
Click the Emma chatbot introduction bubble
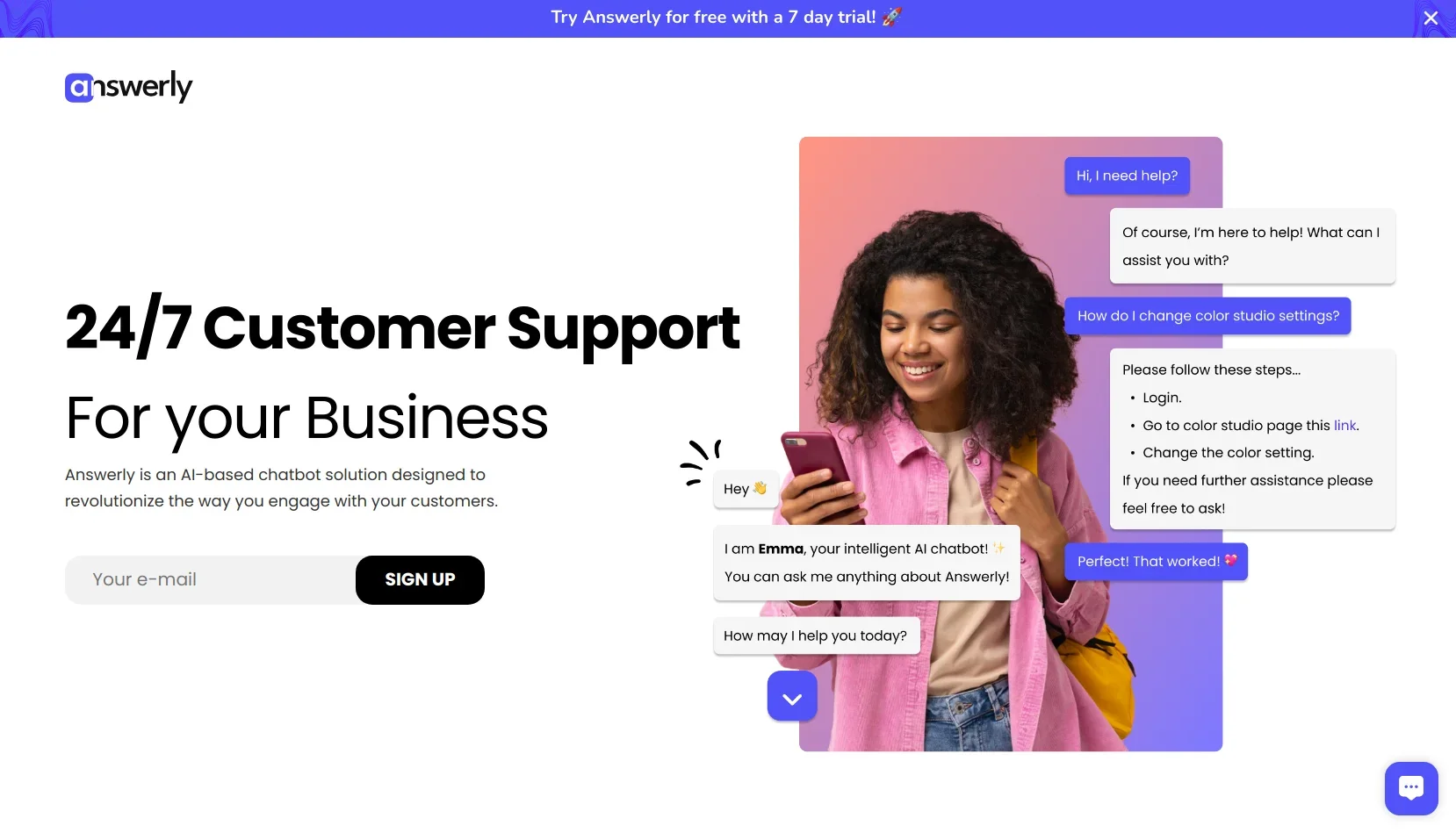point(867,563)
